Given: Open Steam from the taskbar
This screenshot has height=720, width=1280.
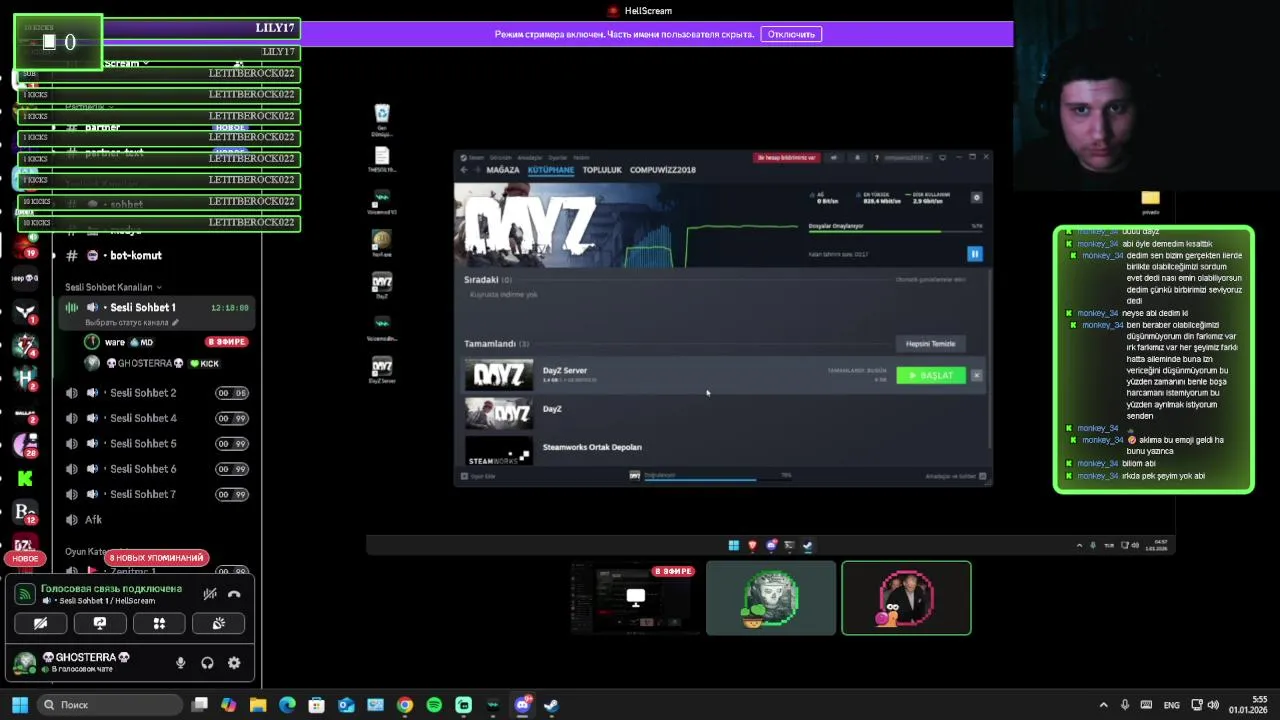Looking at the screenshot, I should [551, 705].
